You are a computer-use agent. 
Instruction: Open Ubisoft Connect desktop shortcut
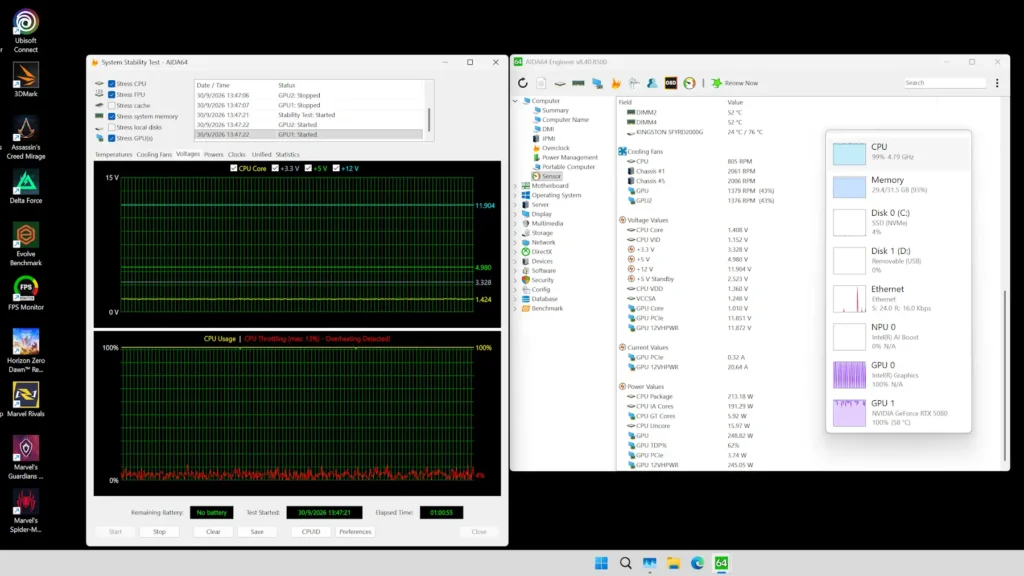25,31
